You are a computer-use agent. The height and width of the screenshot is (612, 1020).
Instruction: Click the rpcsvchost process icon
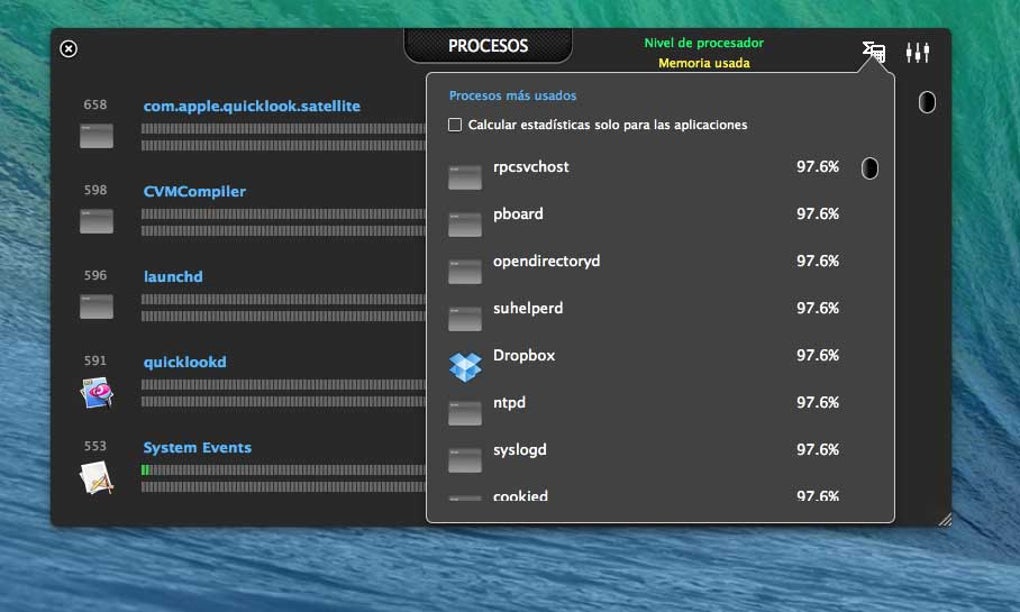465,177
